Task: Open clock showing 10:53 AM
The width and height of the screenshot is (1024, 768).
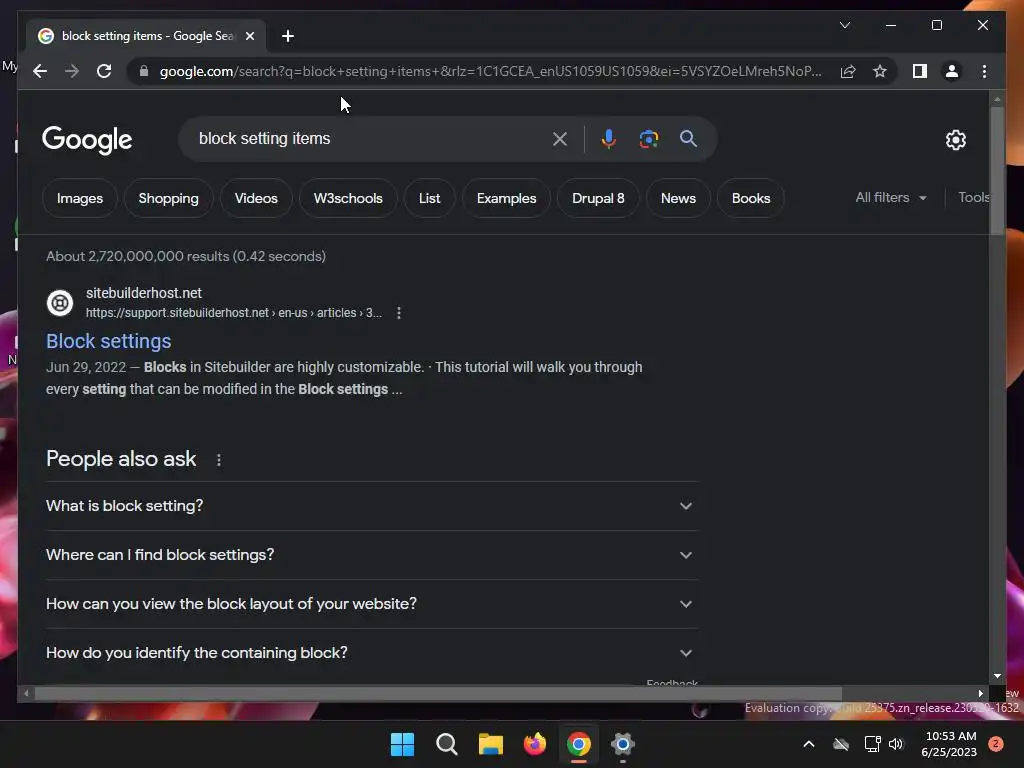Action: (950, 744)
